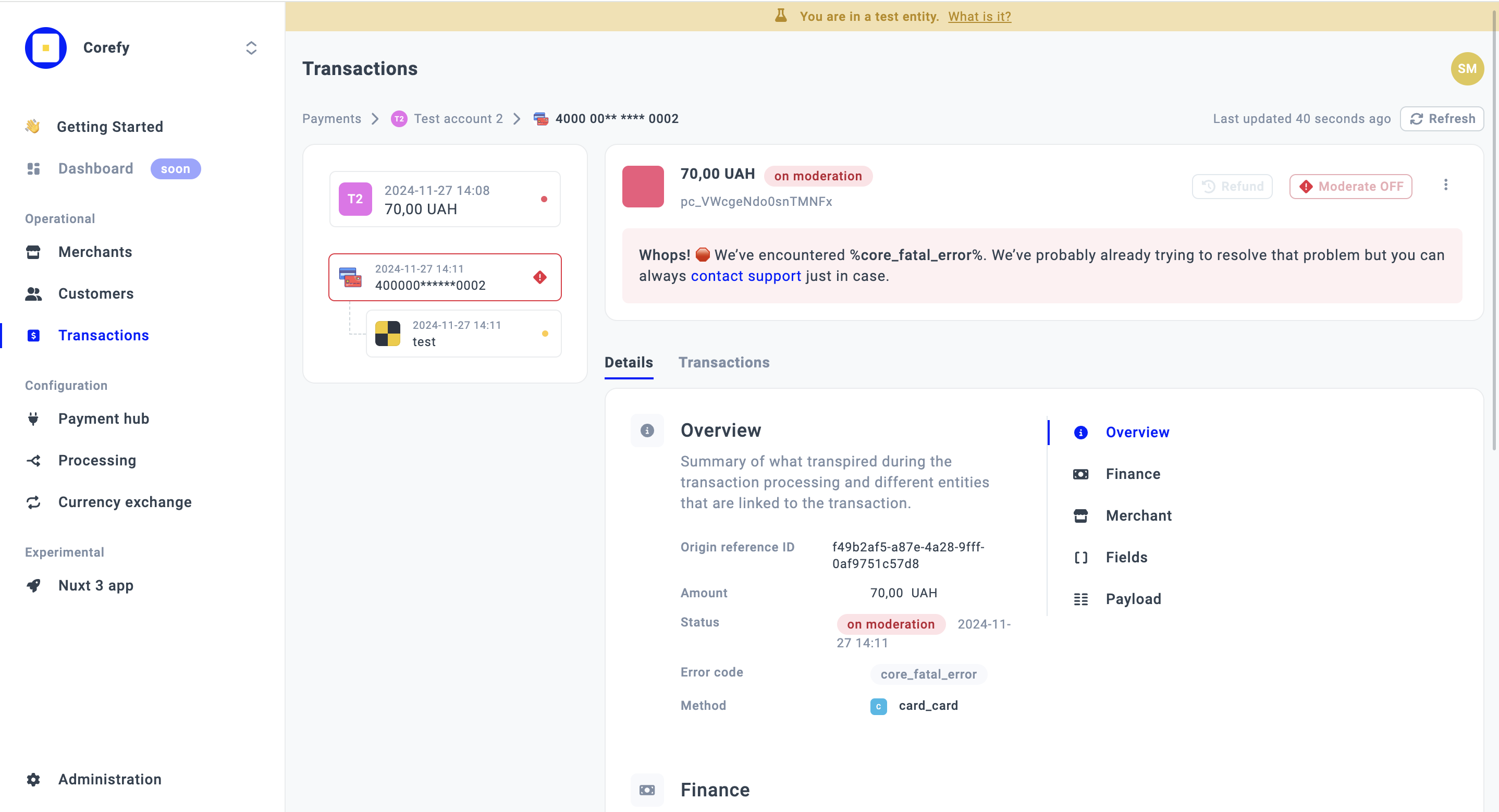Toggle the Moderate OFF button
Viewport: 1499px width, 812px height.
[1350, 186]
